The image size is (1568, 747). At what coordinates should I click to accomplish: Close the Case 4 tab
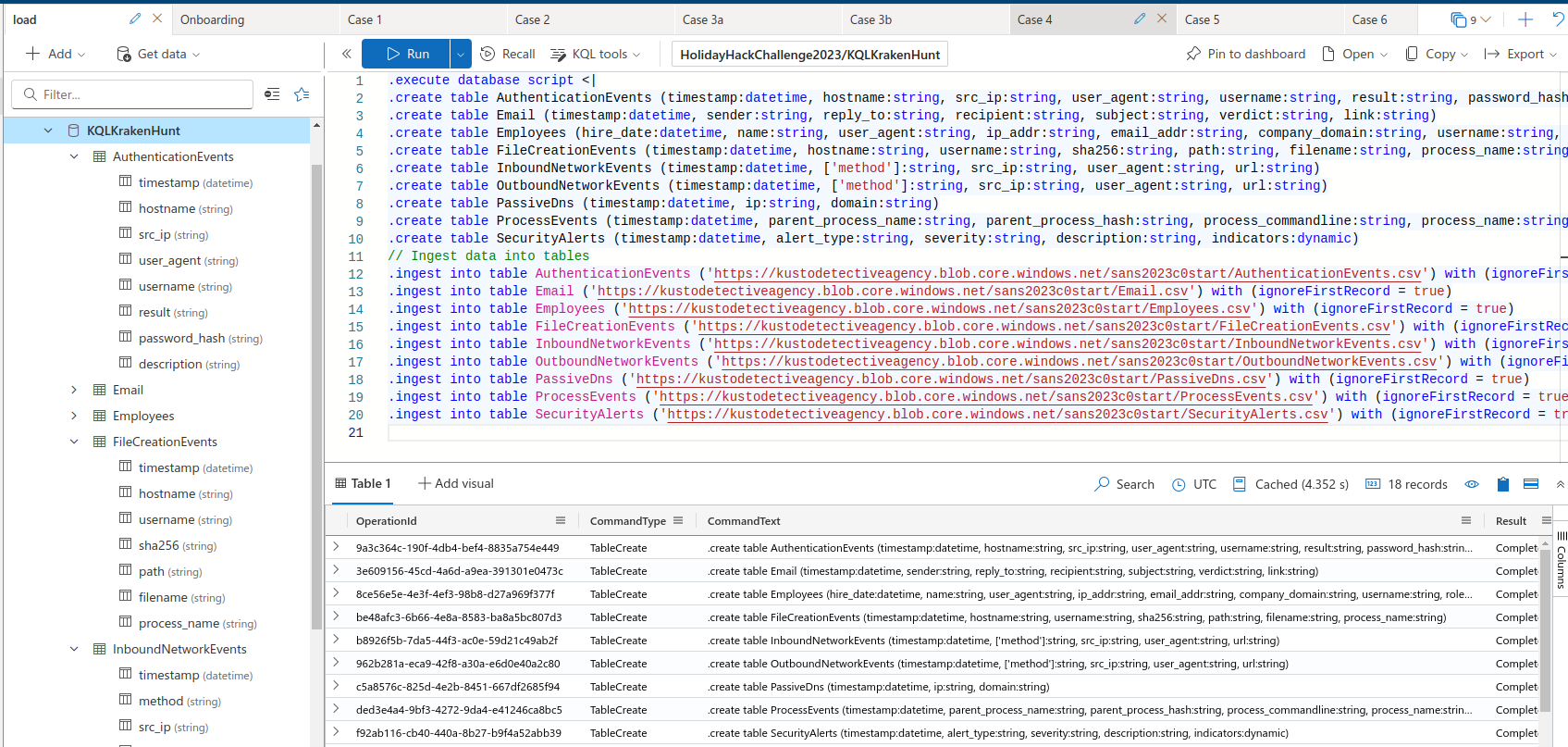point(1162,19)
